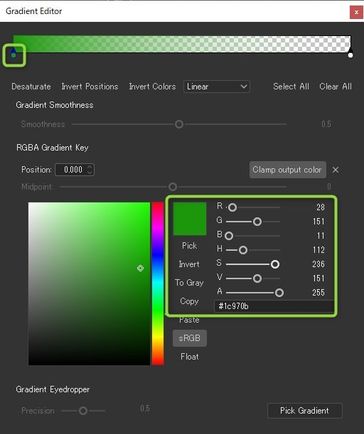
Task: Toggle Clamp output color
Action: click(x=288, y=170)
